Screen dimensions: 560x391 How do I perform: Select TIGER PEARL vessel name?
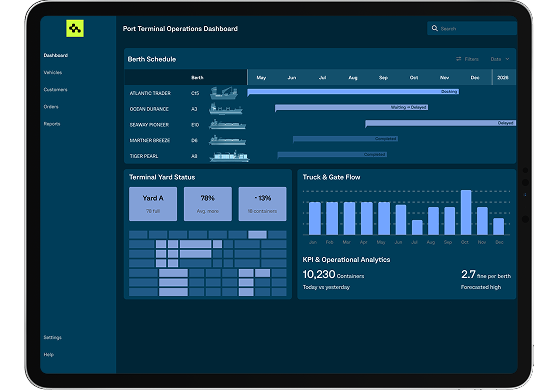[144, 156]
